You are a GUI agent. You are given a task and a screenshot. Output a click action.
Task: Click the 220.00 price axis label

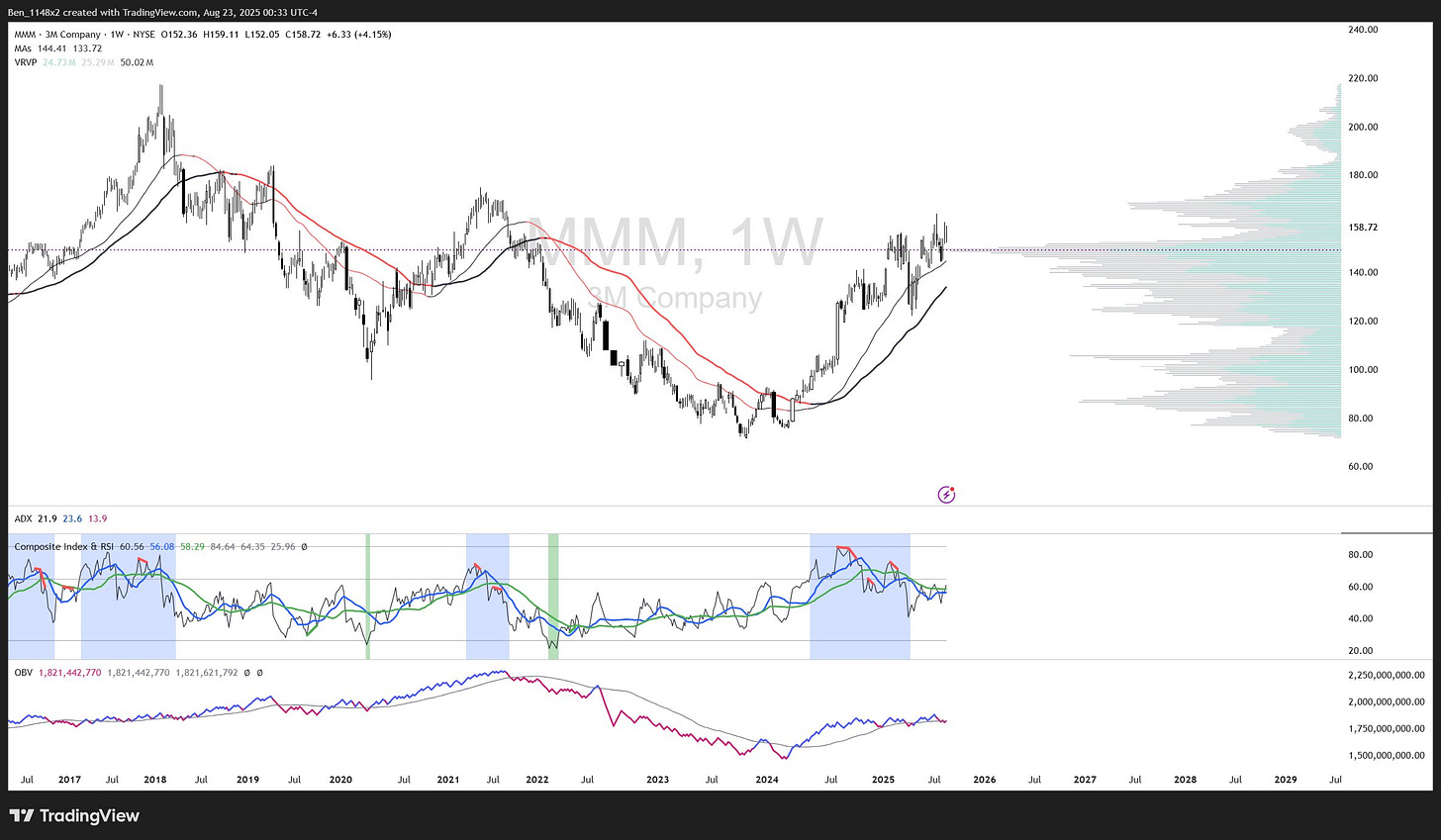tap(1363, 78)
